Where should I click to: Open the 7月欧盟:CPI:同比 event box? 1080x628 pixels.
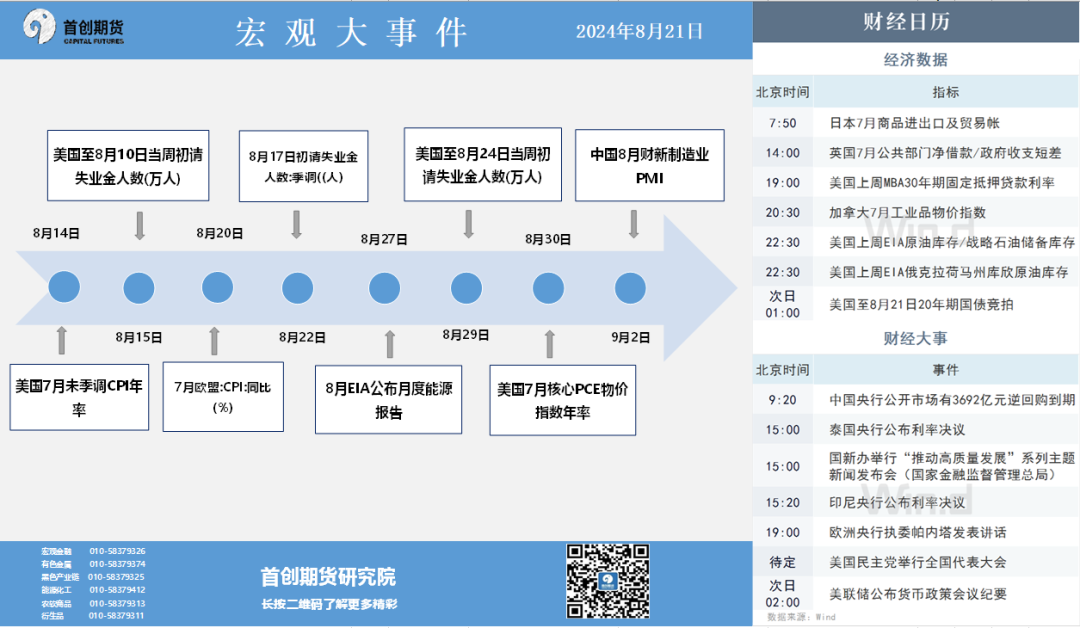pyautogui.click(x=223, y=397)
